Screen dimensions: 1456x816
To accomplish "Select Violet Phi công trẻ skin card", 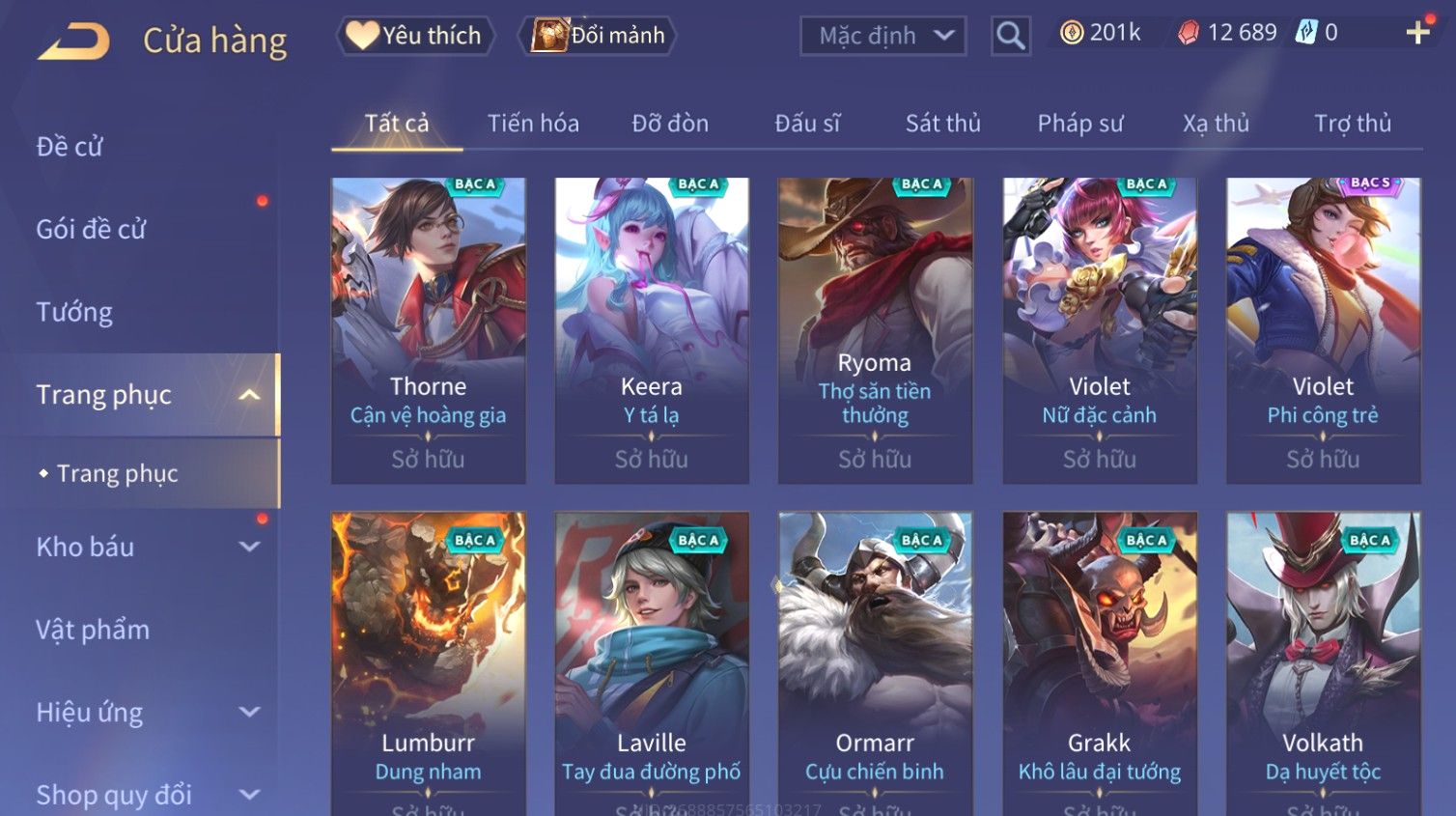I will click(x=1323, y=330).
